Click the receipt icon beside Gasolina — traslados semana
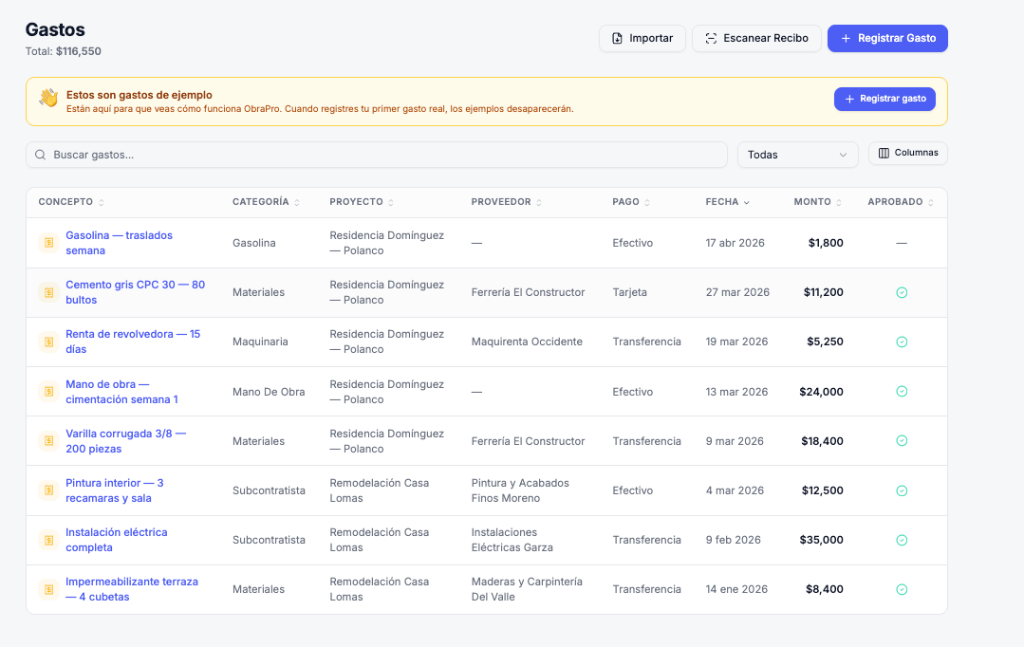Screen dimensions: 1024x647 pos(48,243)
